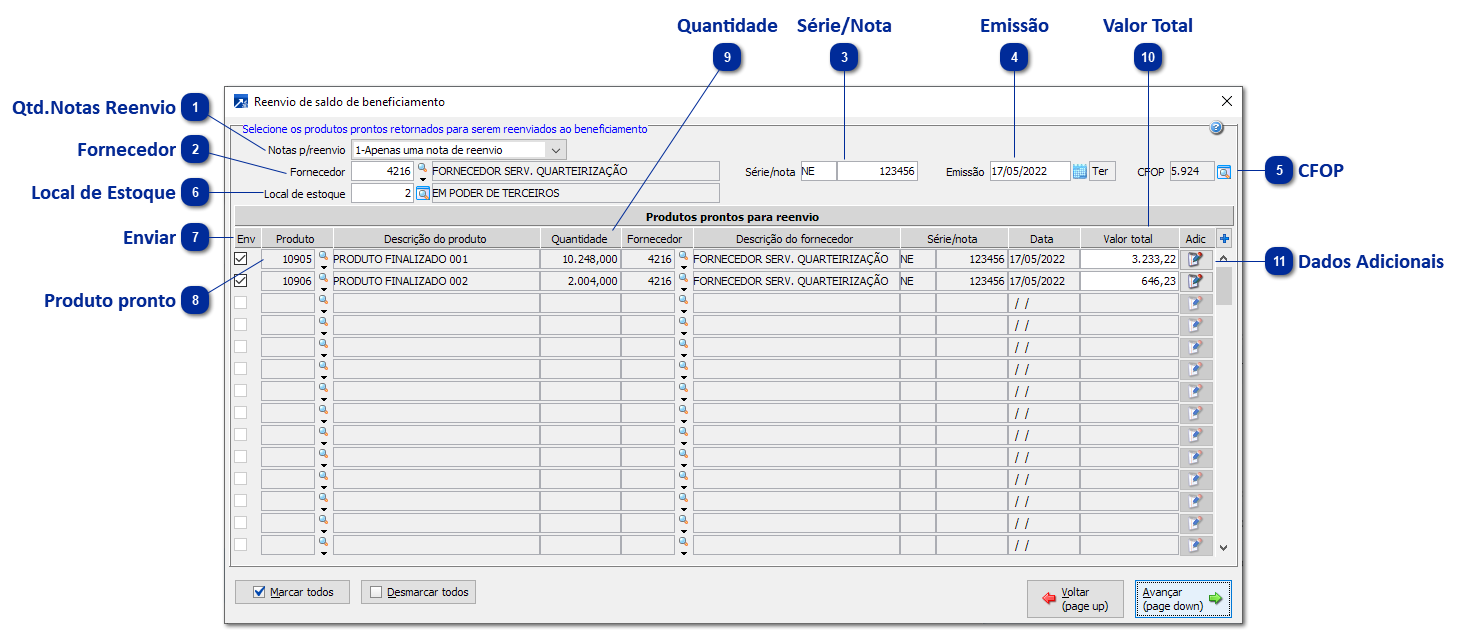The image size is (1460, 633).
Task: Check the Env box for product 10905
Action: pyautogui.click(x=241, y=259)
